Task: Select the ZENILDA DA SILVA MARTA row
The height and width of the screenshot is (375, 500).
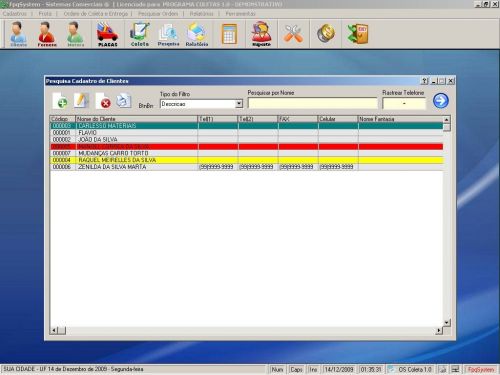Action: click(246, 167)
